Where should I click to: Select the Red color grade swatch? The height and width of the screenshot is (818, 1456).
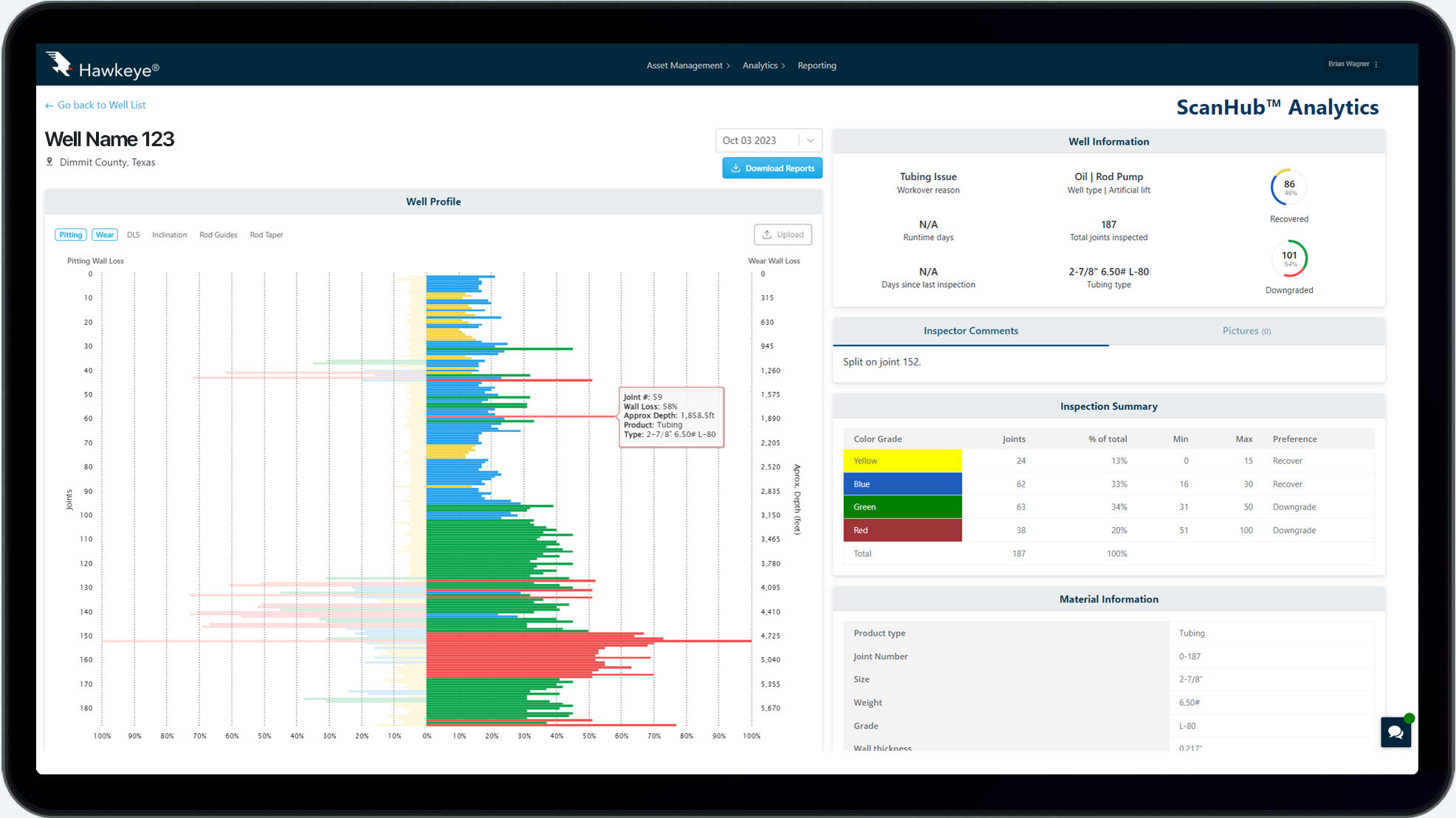902,530
